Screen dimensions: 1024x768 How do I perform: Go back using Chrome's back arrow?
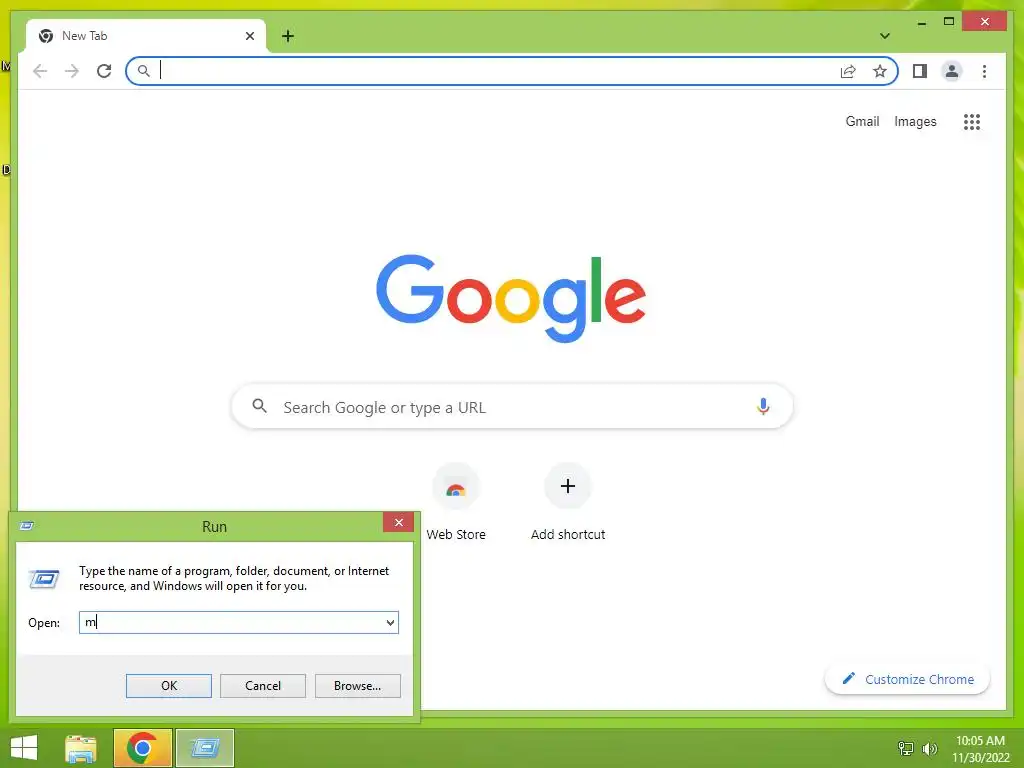click(x=40, y=71)
